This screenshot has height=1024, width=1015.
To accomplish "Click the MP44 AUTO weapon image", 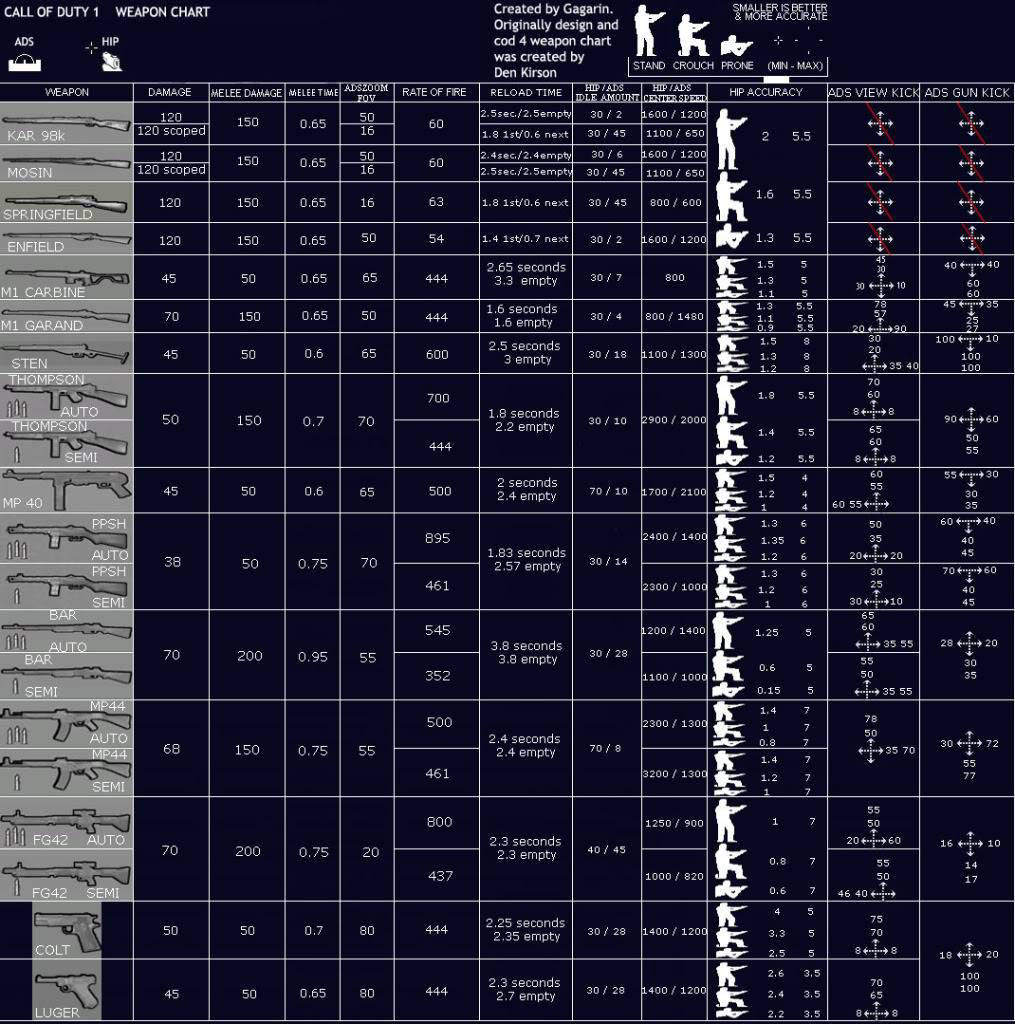I will 66,724.
